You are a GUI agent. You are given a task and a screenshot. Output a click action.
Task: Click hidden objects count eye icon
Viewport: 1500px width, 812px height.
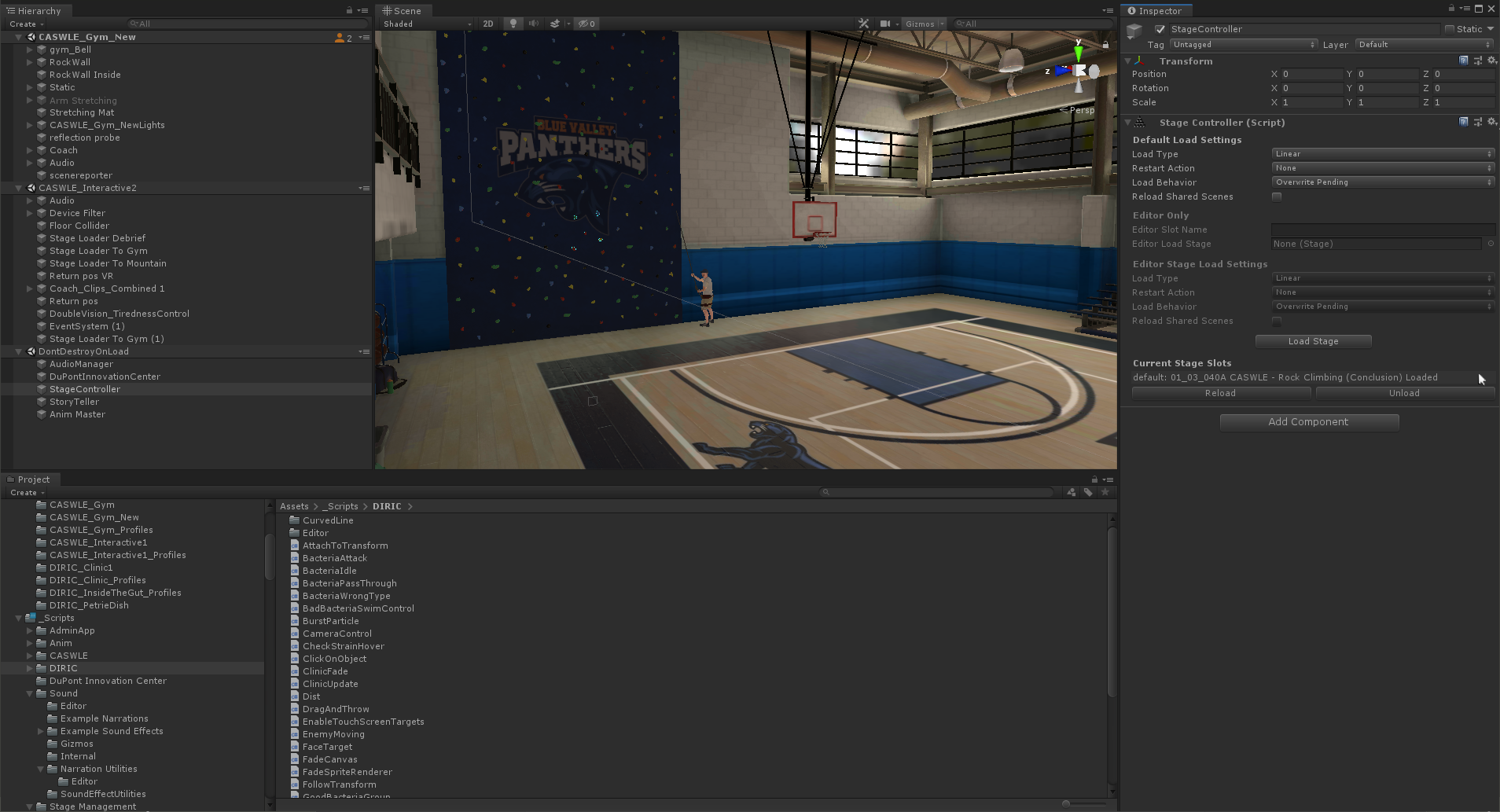click(x=586, y=24)
